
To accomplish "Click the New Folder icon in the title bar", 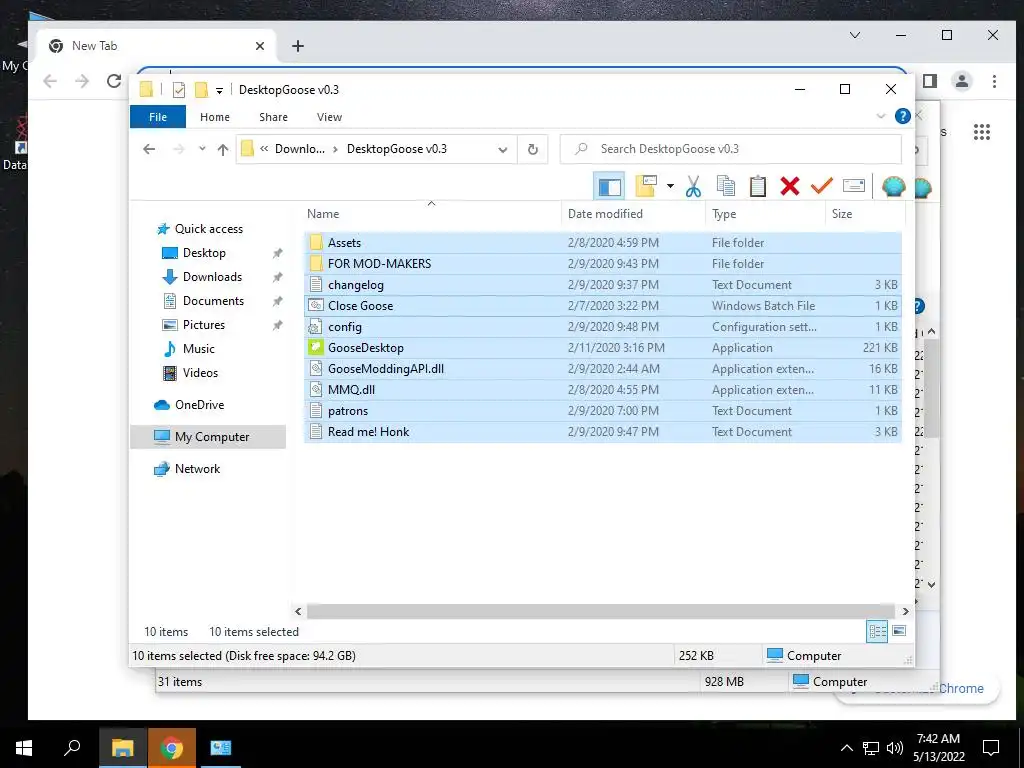I will tap(201, 90).
